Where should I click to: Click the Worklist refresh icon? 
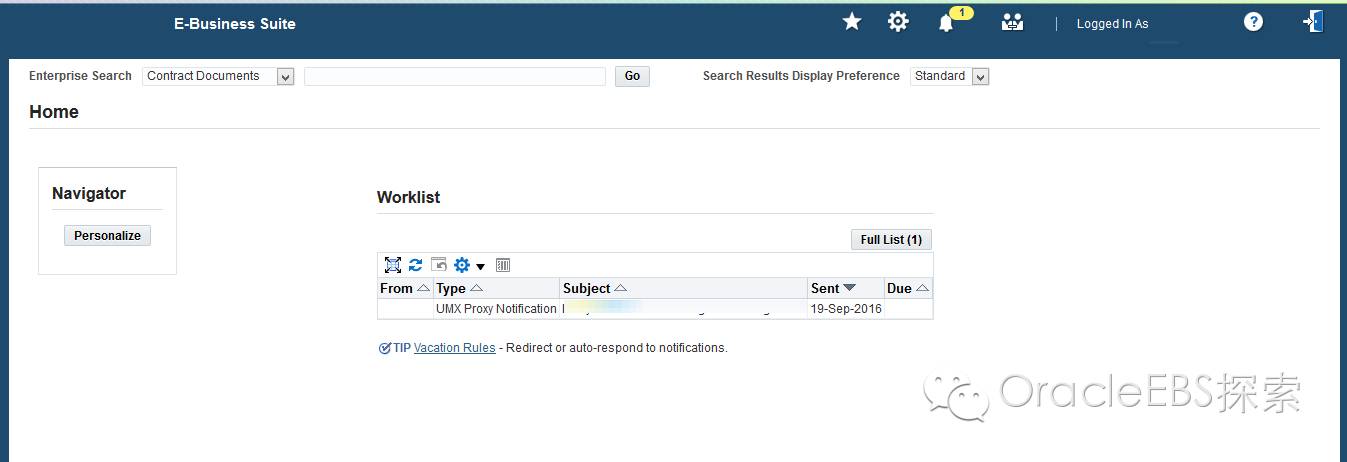pos(415,265)
